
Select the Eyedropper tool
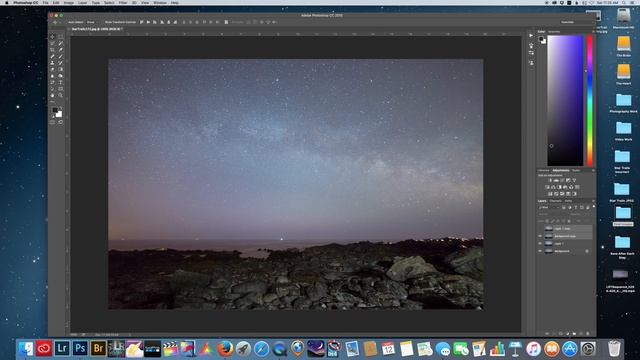point(61,50)
